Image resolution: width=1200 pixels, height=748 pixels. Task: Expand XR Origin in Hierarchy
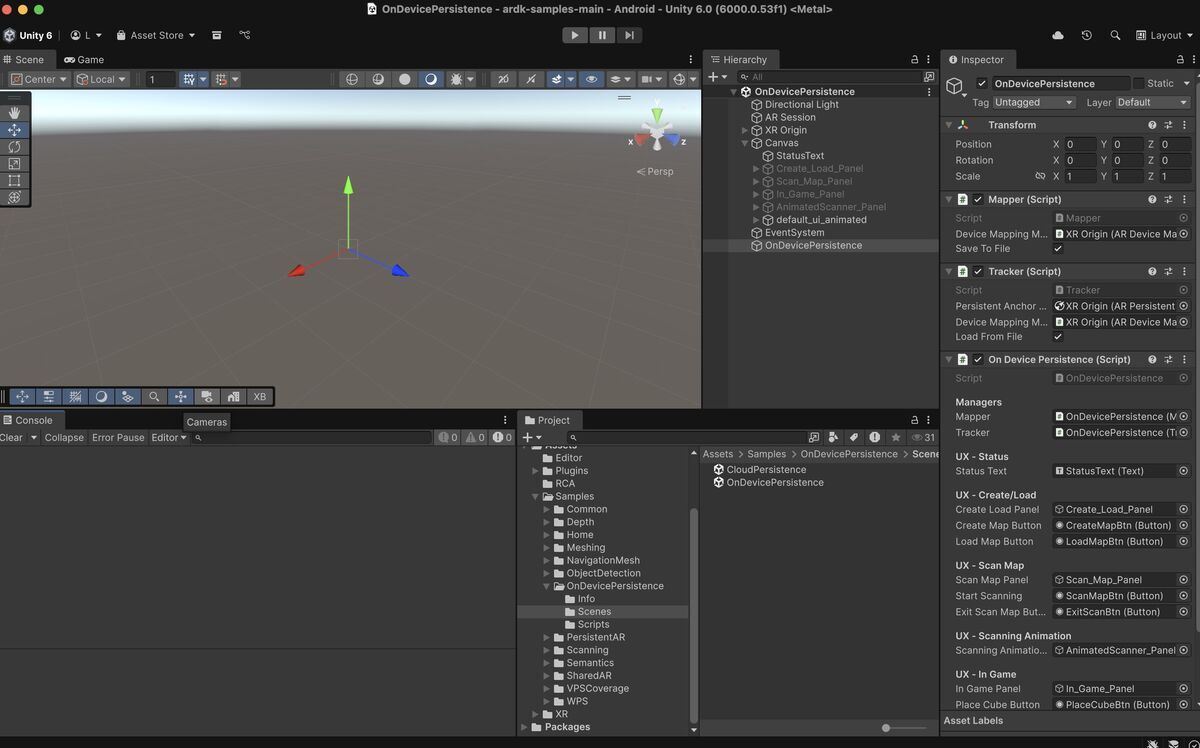click(745, 131)
